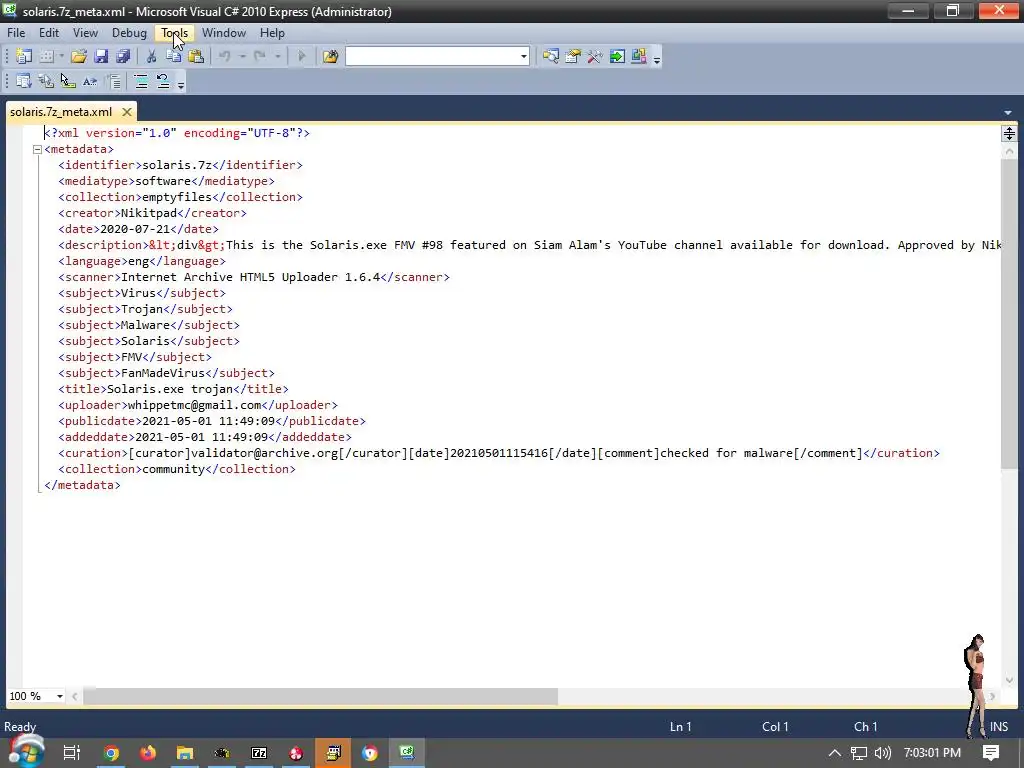
Task: Open the active files list dropdown arrow
Action: (1008, 112)
